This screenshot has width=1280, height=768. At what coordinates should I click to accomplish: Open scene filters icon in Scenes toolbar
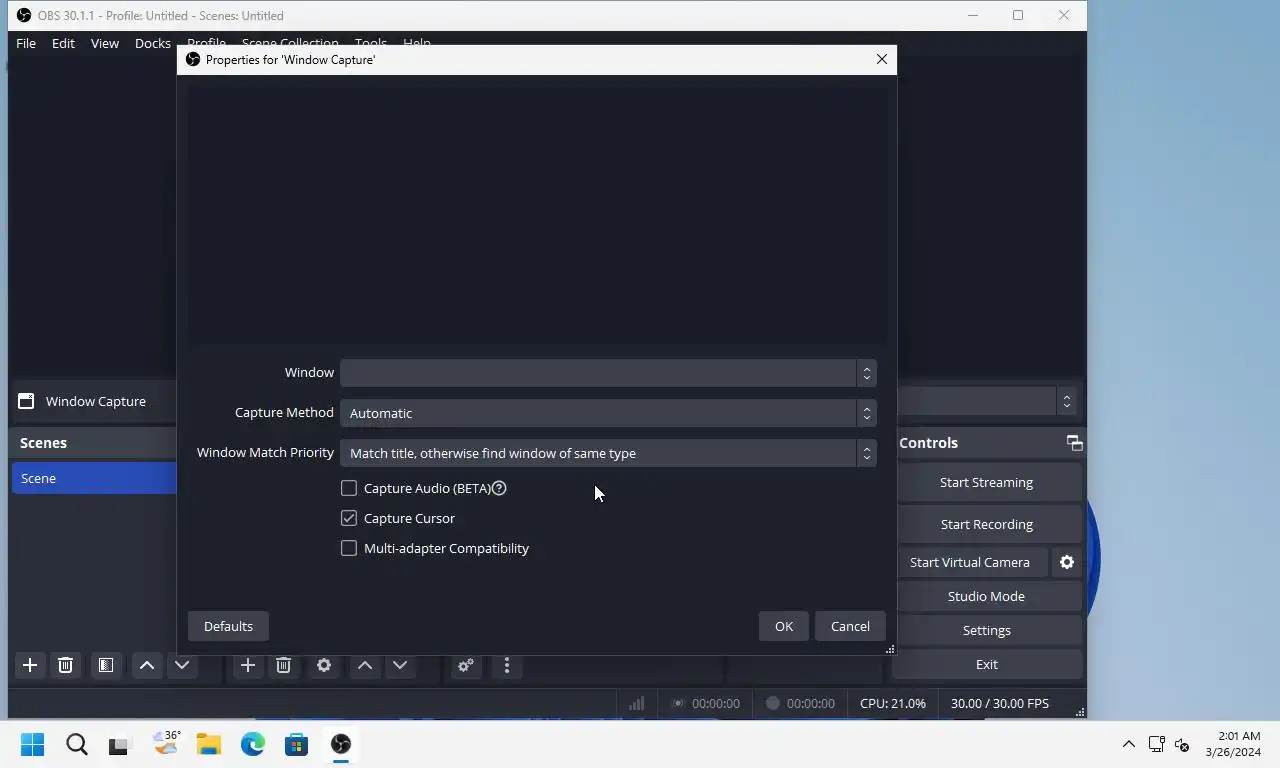(x=105, y=665)
